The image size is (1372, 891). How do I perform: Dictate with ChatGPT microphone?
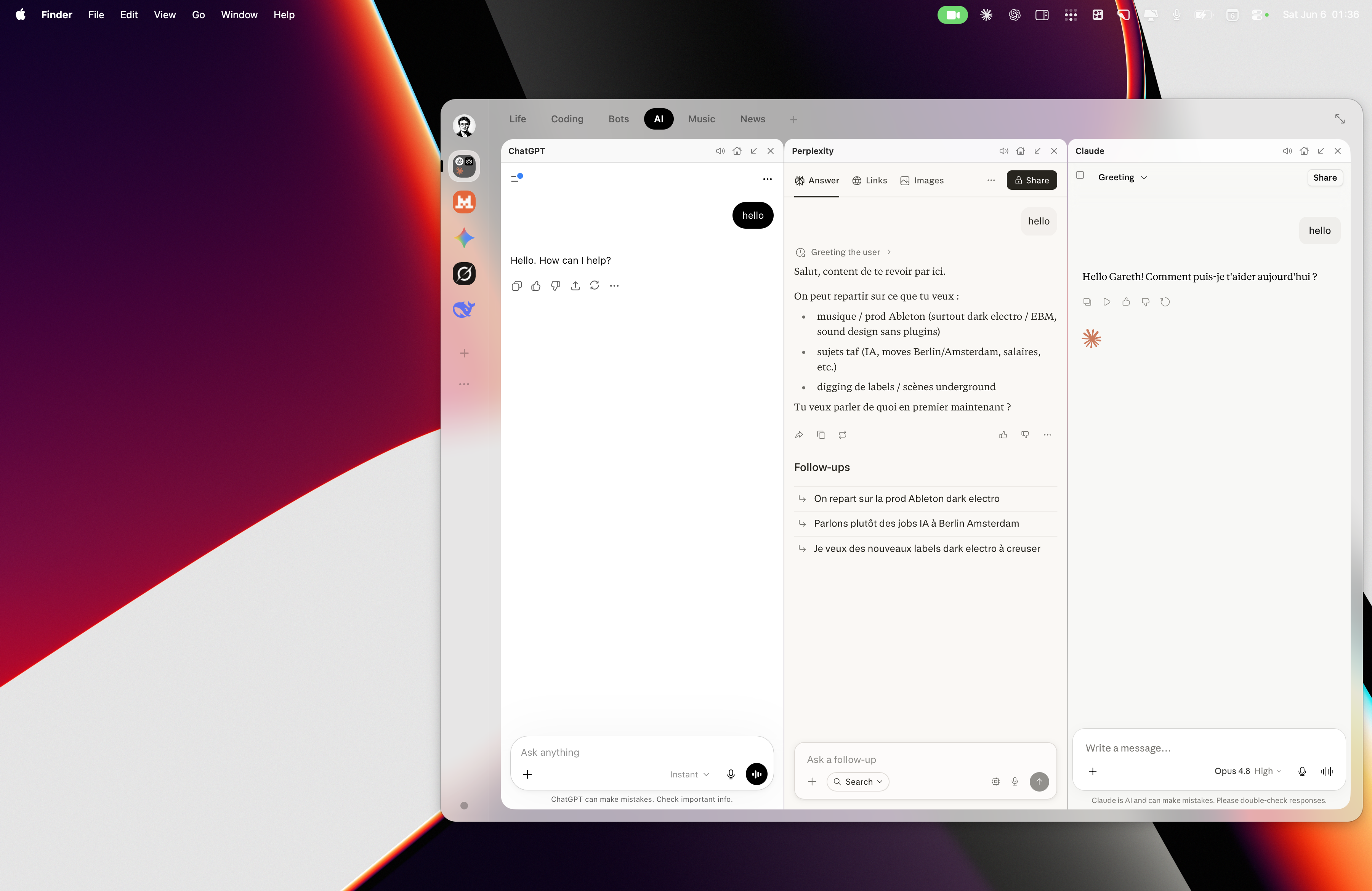click(x=730, y=774)
